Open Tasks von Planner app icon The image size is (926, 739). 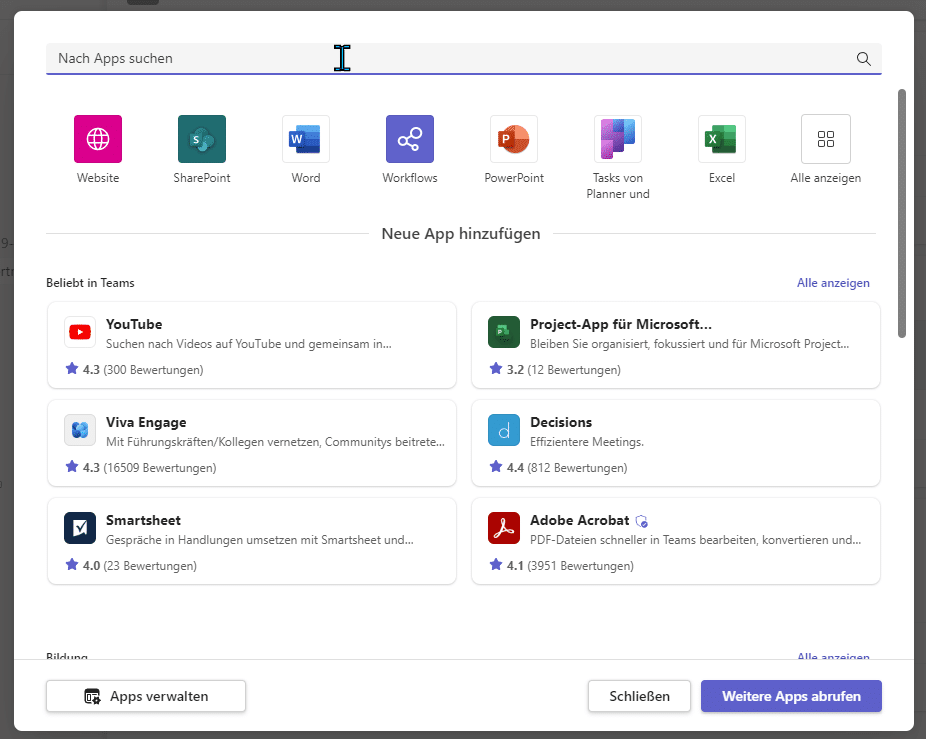pos(618,139)
